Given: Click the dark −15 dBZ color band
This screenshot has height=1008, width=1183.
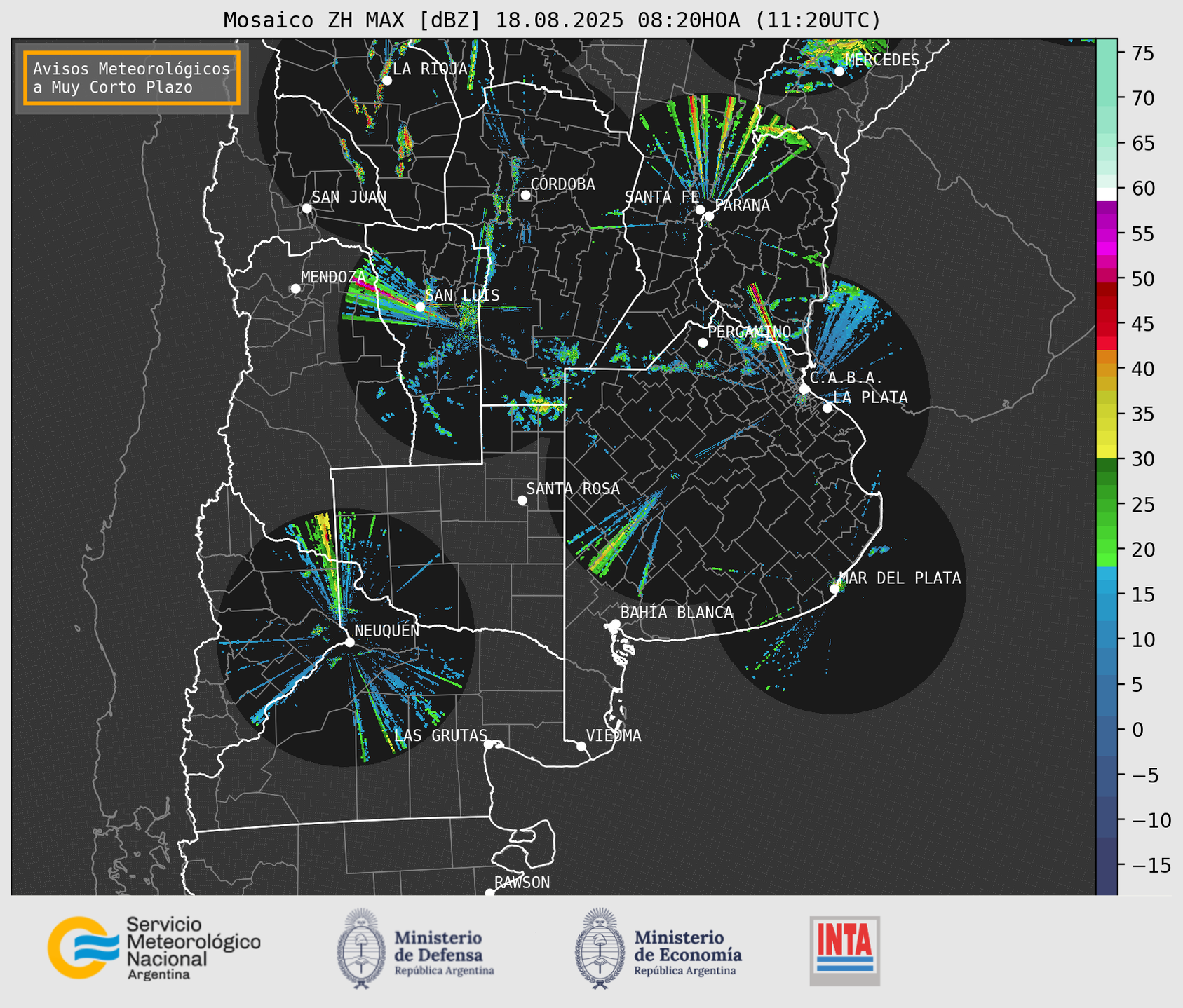Looking at the screenshot, I should [x=1107, y=865].
